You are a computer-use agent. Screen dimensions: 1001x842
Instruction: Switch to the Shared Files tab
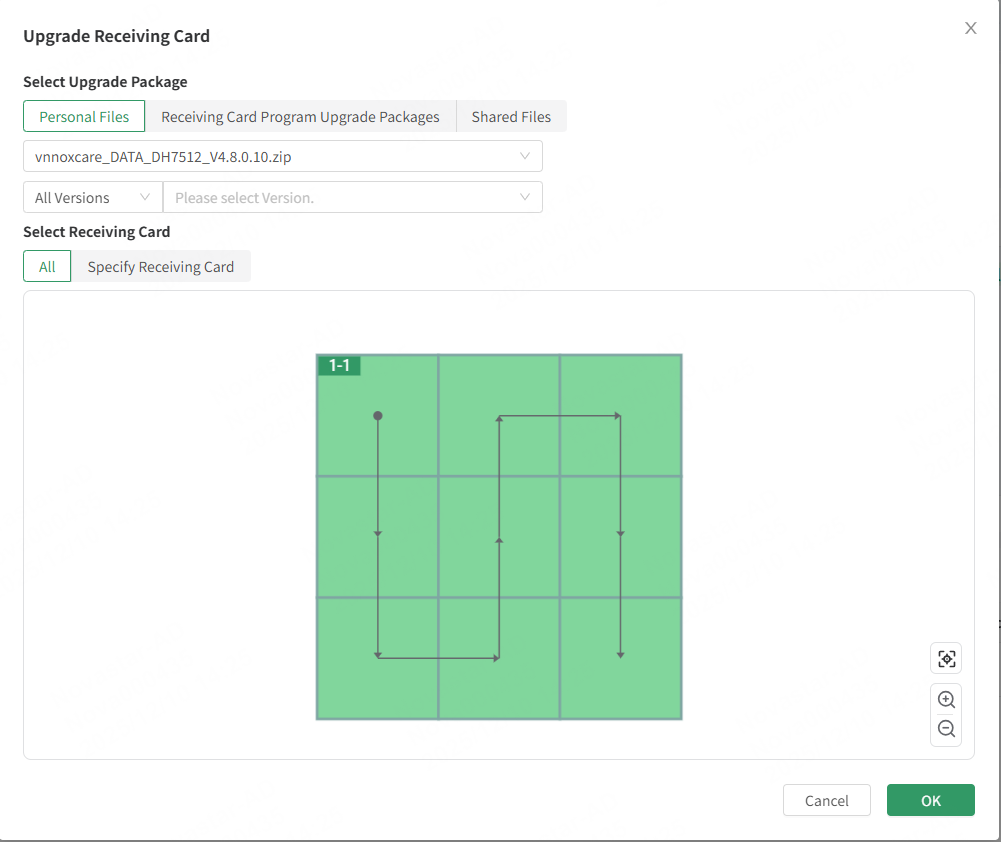[x=511, y=117]
